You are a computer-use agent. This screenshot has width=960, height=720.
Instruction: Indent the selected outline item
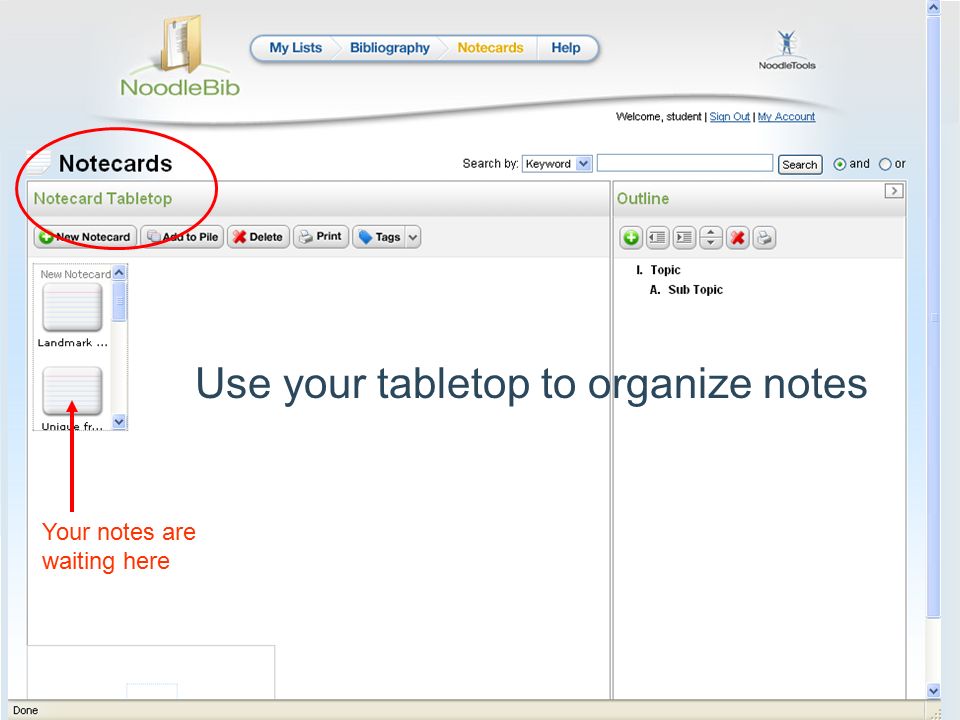coord(684,238)
